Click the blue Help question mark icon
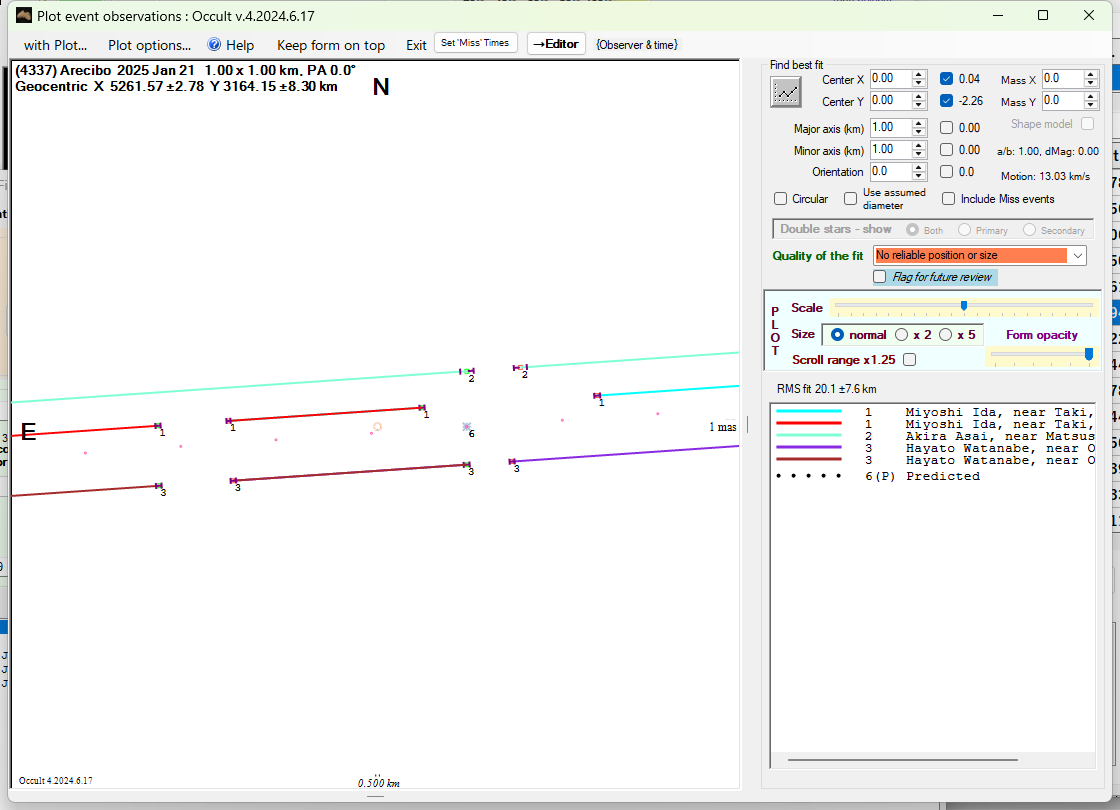This screenshot has height=810, width=1120. click(214, 45)
